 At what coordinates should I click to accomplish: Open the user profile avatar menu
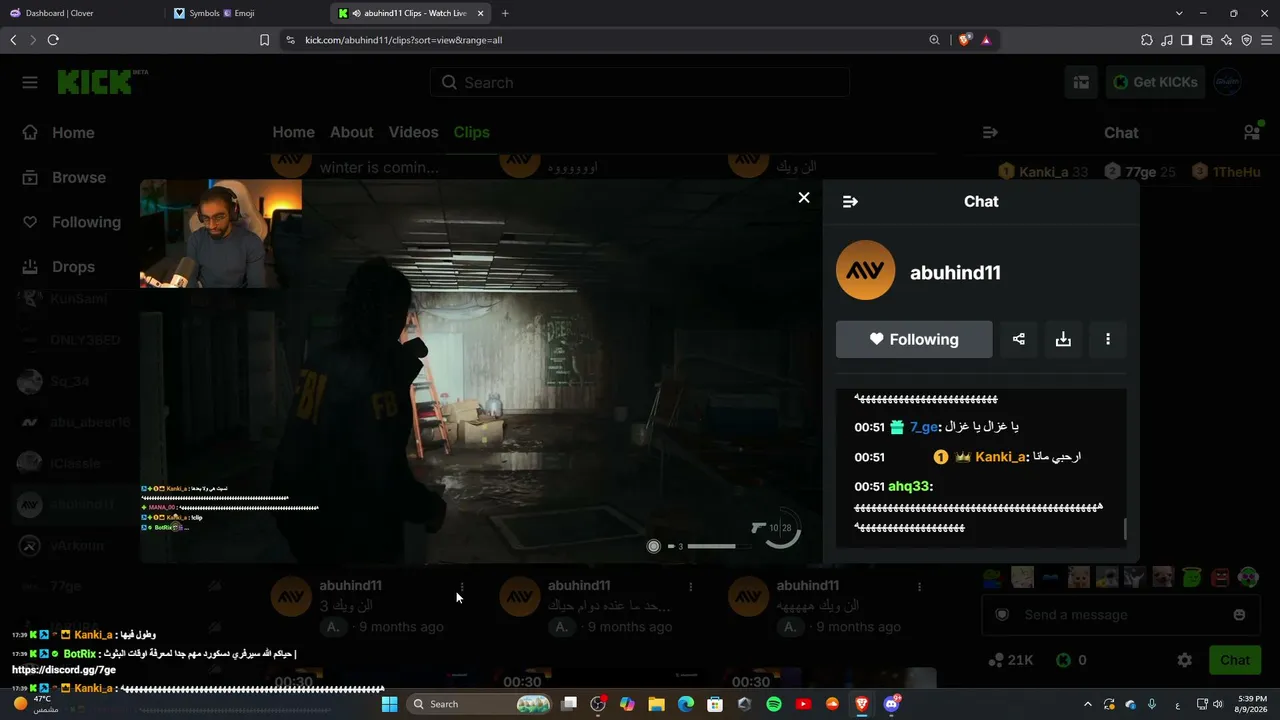click(1227, 82)
